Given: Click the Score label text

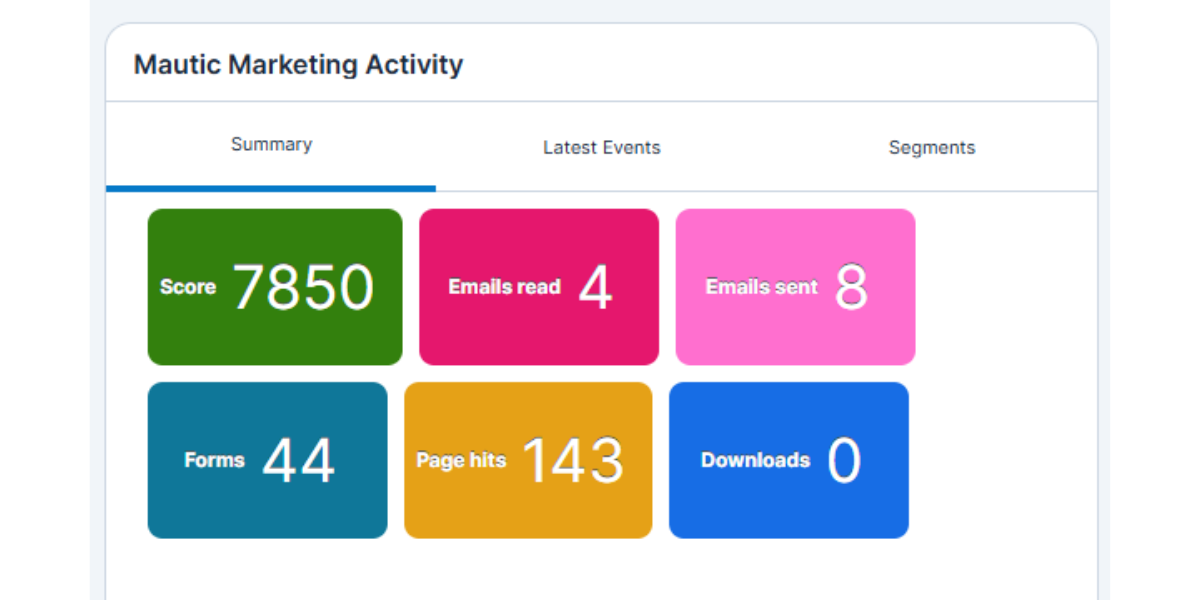Looking at the screenshot, I should tap(188, 287).
